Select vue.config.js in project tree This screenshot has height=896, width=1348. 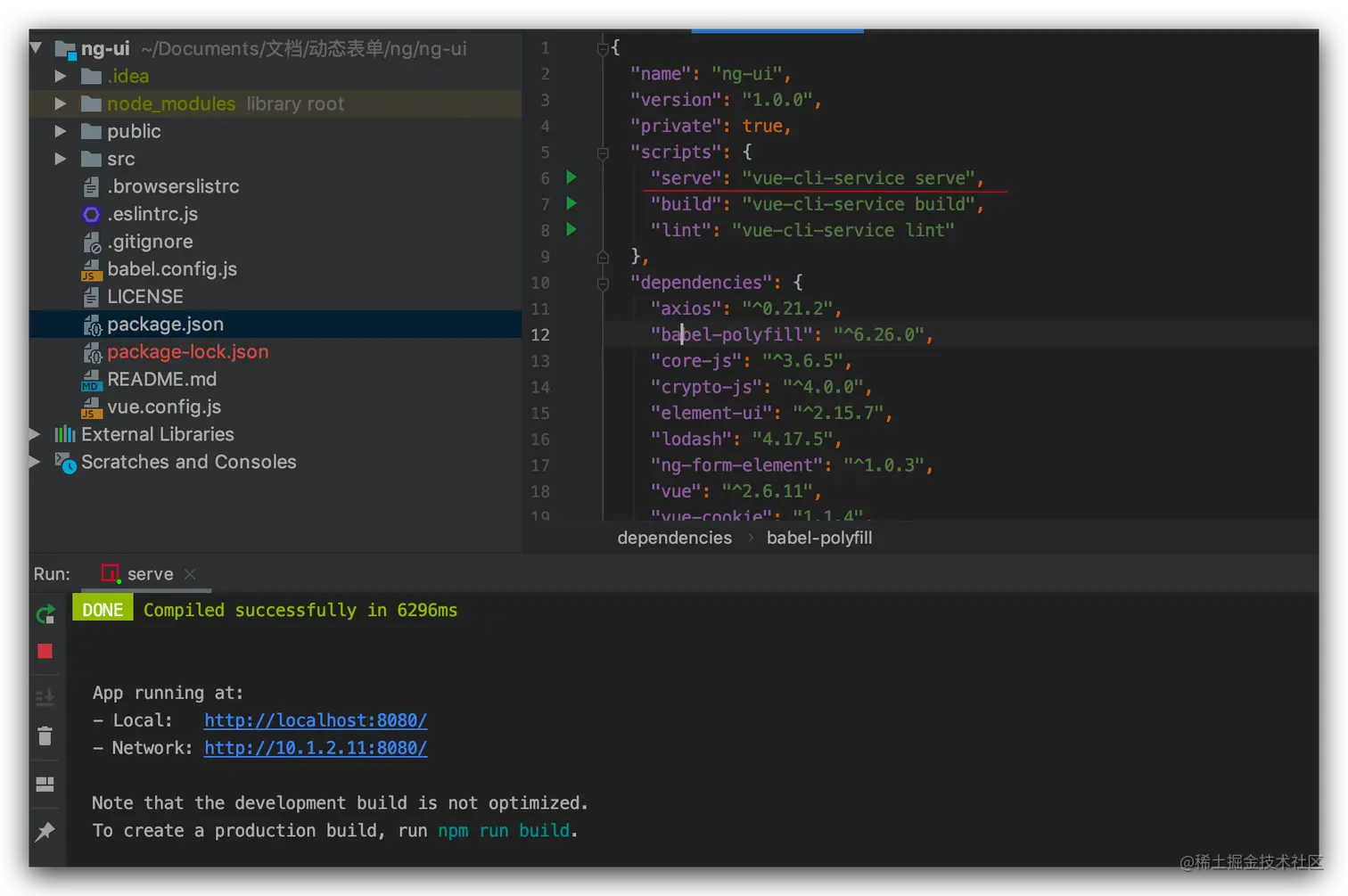pos(275,407)
